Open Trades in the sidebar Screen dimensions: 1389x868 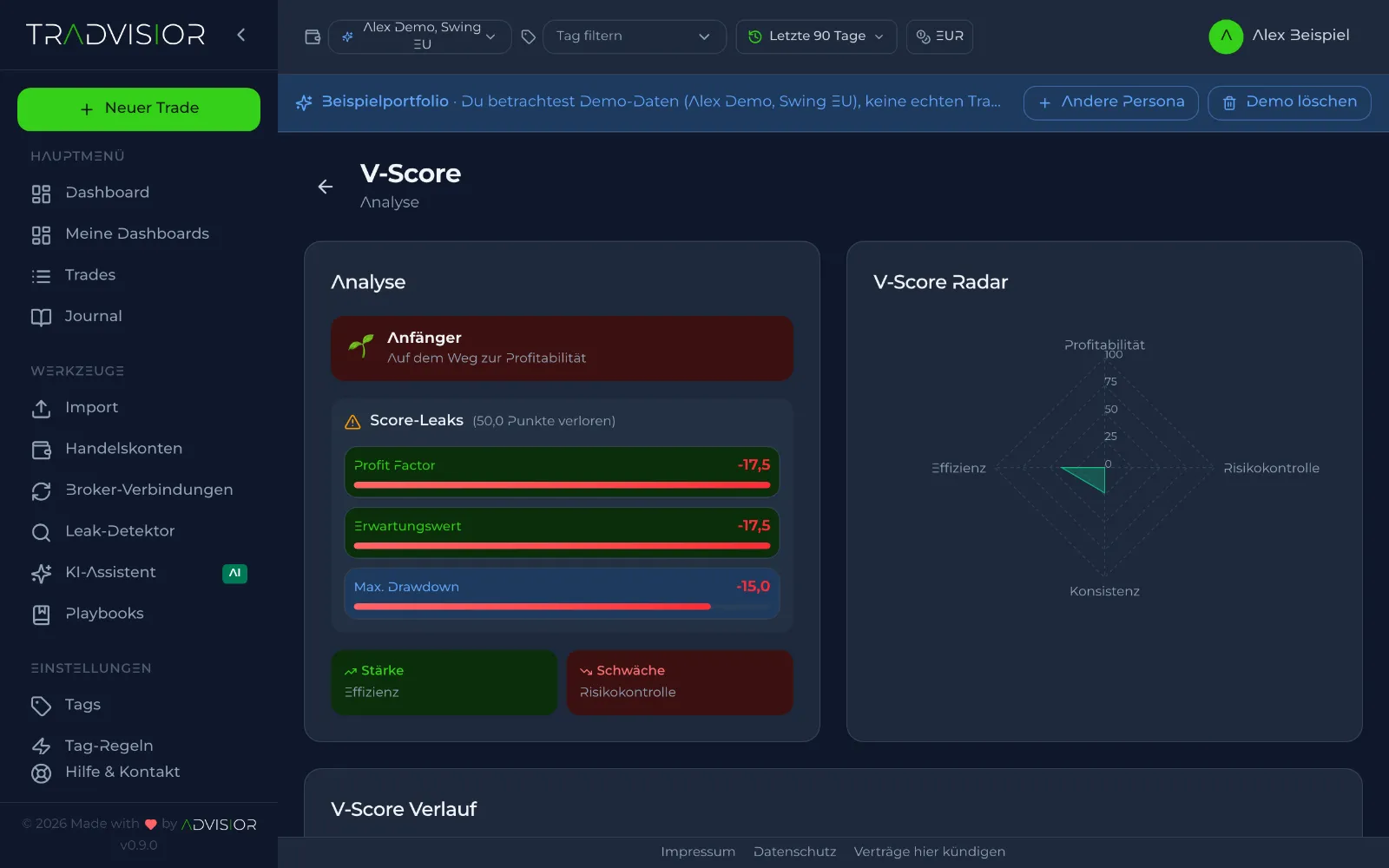(x=139, y=275)
